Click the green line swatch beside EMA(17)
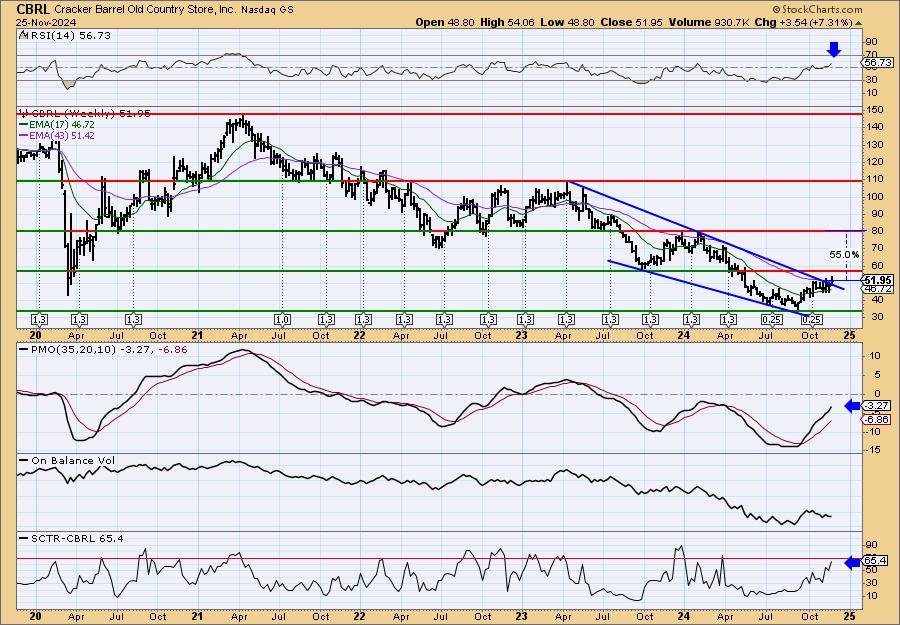This screenshot has height=625, width=900. click(x=24, y=125)
